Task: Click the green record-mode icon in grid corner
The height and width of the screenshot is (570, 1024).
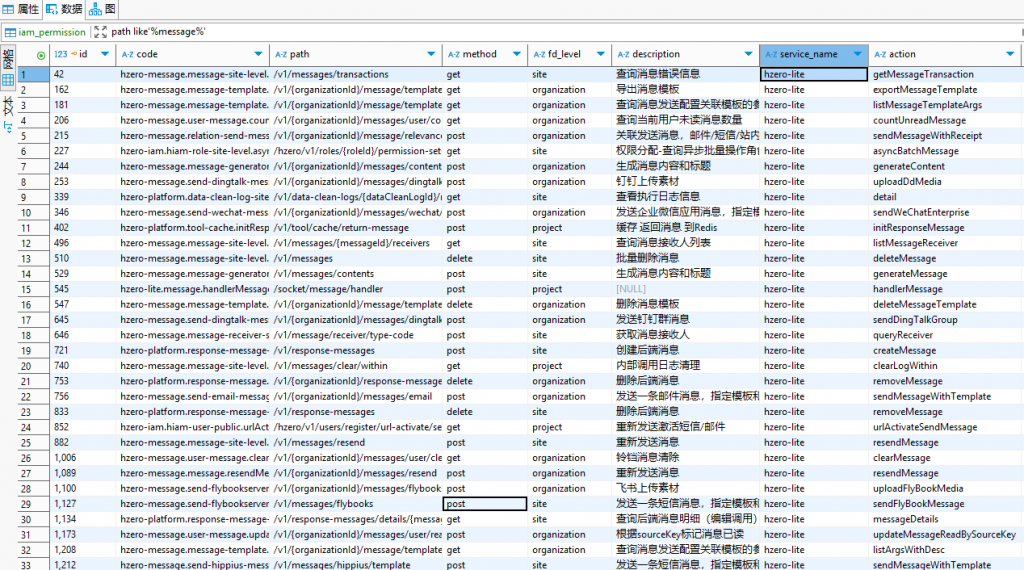Action: [41, 54]
